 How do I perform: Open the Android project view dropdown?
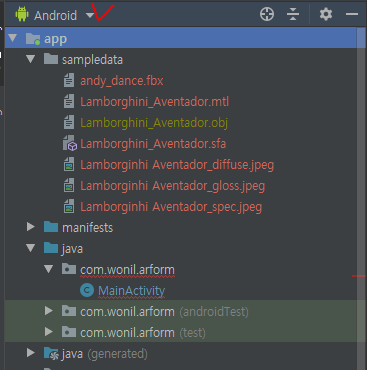point(90,15)
